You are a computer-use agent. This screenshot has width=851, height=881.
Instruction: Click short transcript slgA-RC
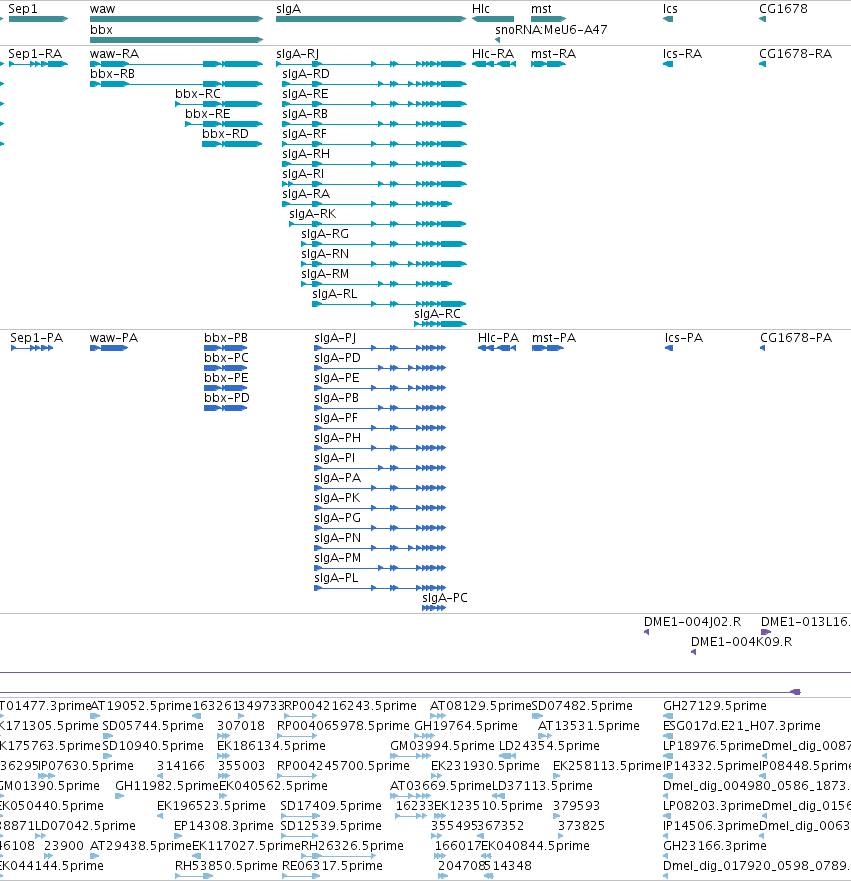pos(440,324)
